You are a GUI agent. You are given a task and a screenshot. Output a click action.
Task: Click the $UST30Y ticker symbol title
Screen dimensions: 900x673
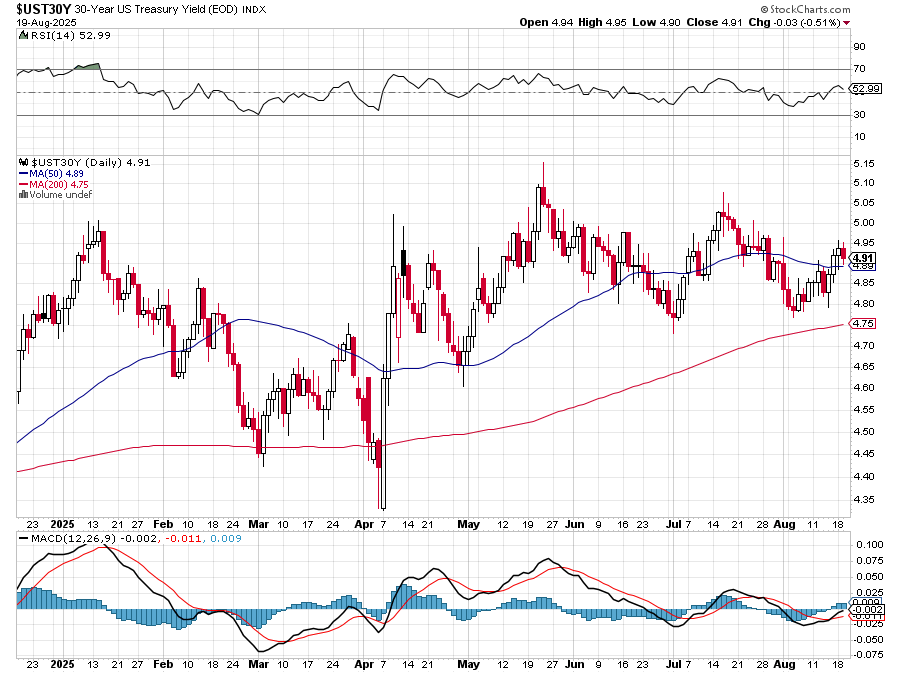pyautogui.click(x=44, y=8)
